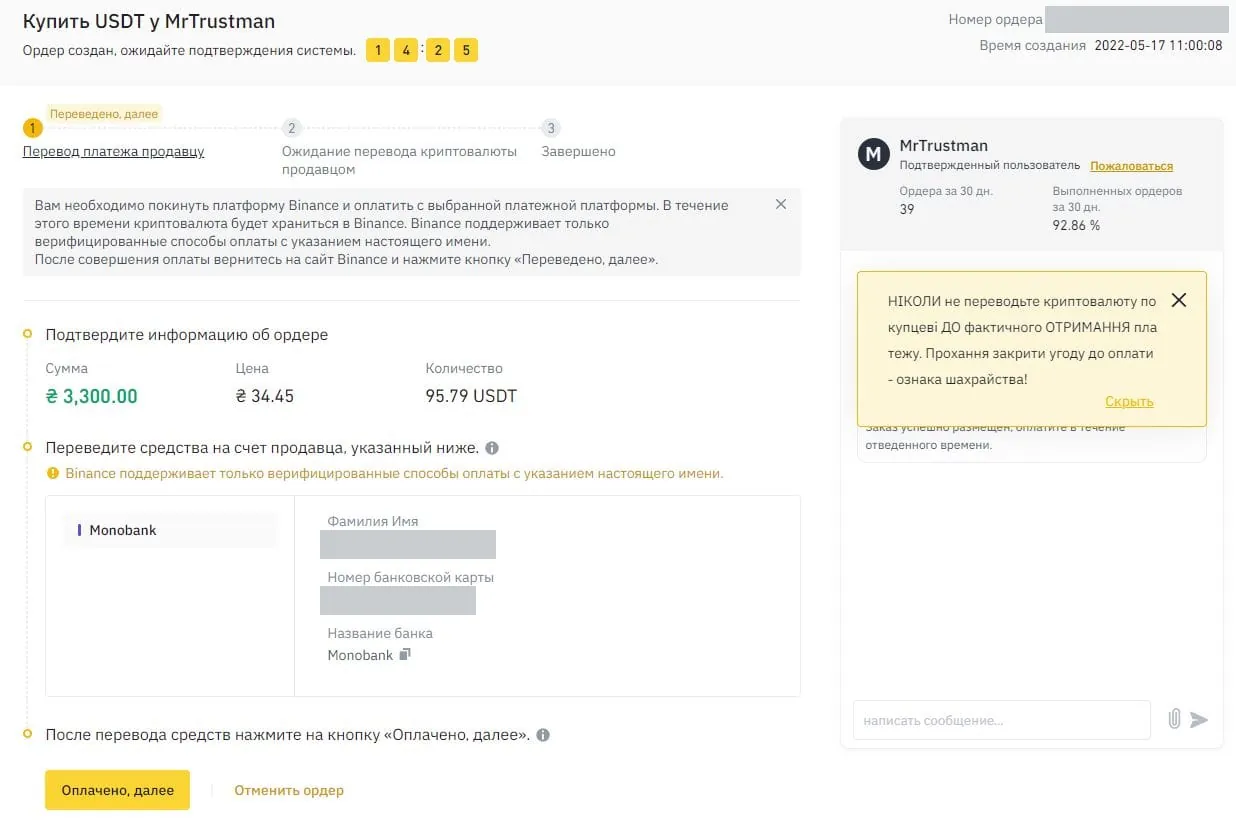The width and height of the screenshot is (1236, 836).
Task: Click the 'Номер банковской карты' label
Action: coord(411,577)
